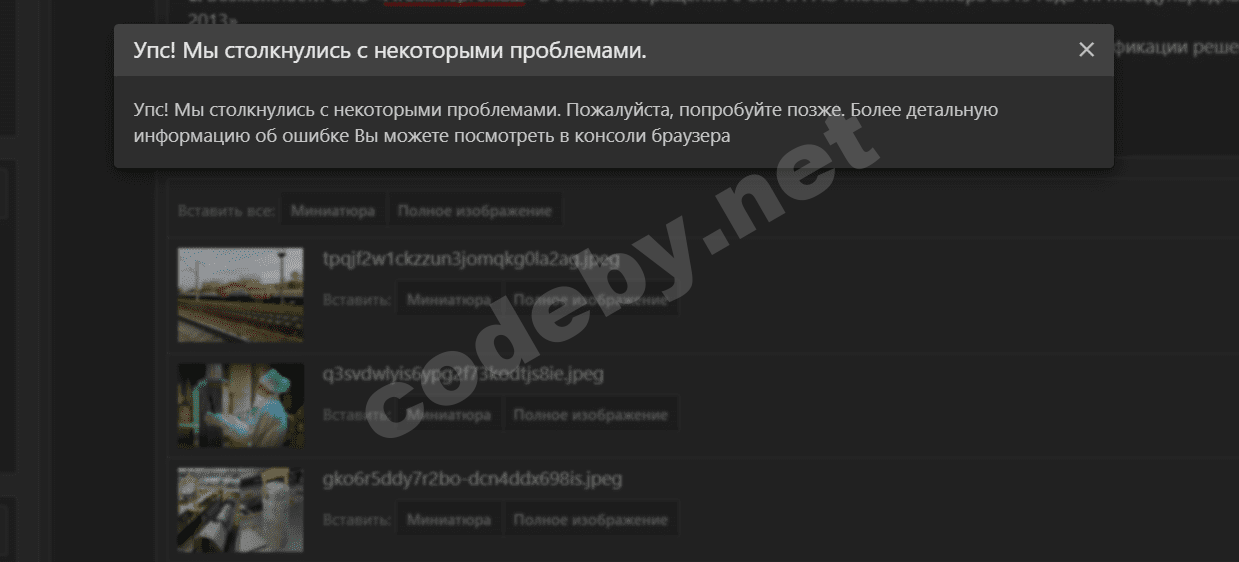The height and width of the screenshot is (562, 1239).
Task: Click the error message about browser console
Action: coord(565,123)
